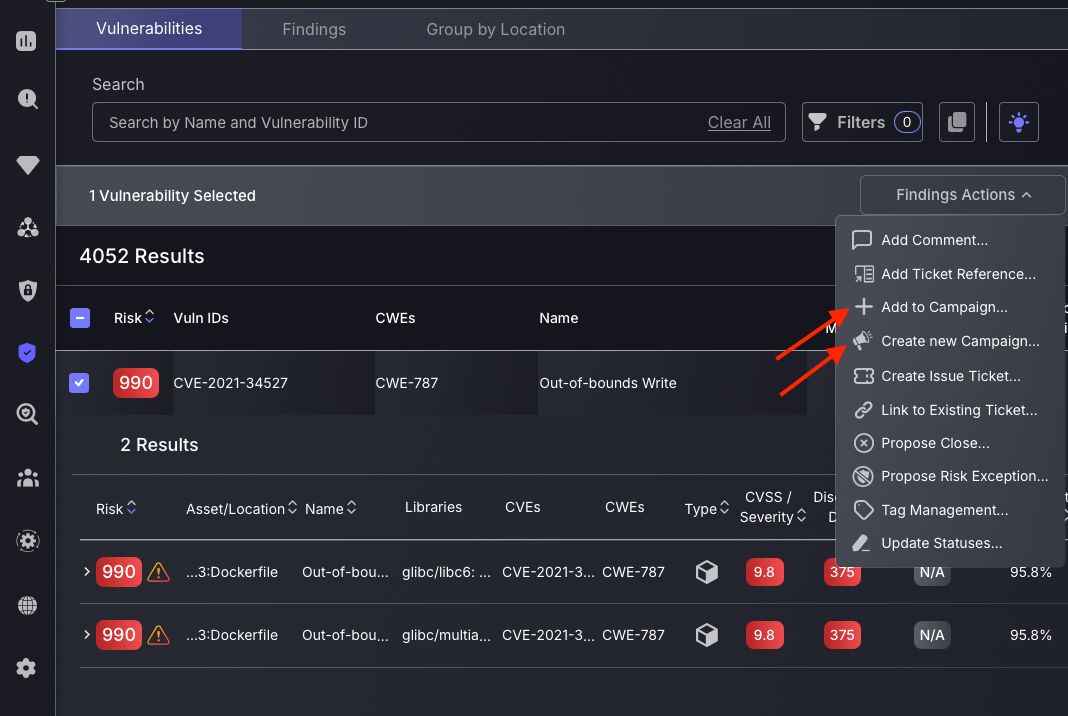
Task: Click the lightbulb icon button
Action: (1018, 122)
